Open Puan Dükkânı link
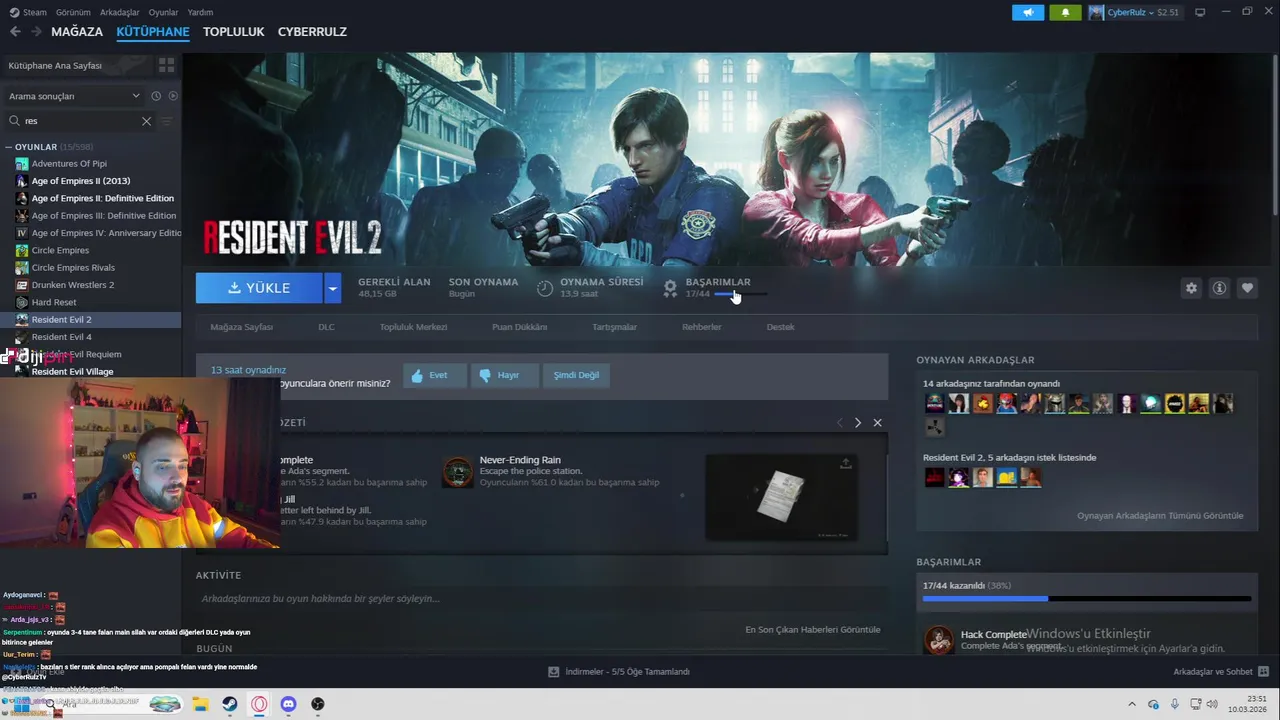The width and height of the screenshot is (1280, 720). click(x=519, y=327)
